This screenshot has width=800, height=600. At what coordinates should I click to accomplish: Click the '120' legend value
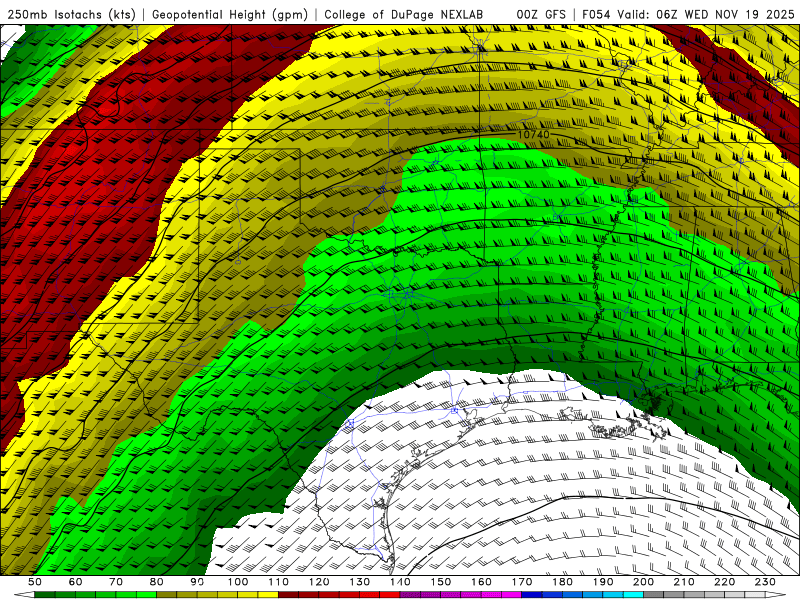tap(319, 582)
